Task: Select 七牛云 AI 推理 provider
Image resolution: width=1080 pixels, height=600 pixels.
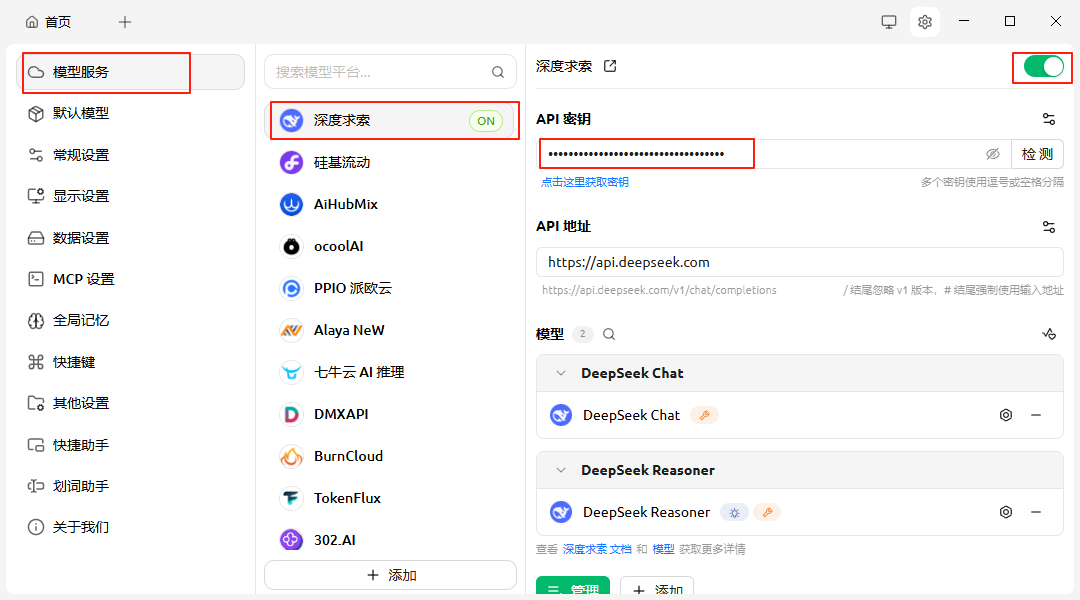Action: point(391,373)
